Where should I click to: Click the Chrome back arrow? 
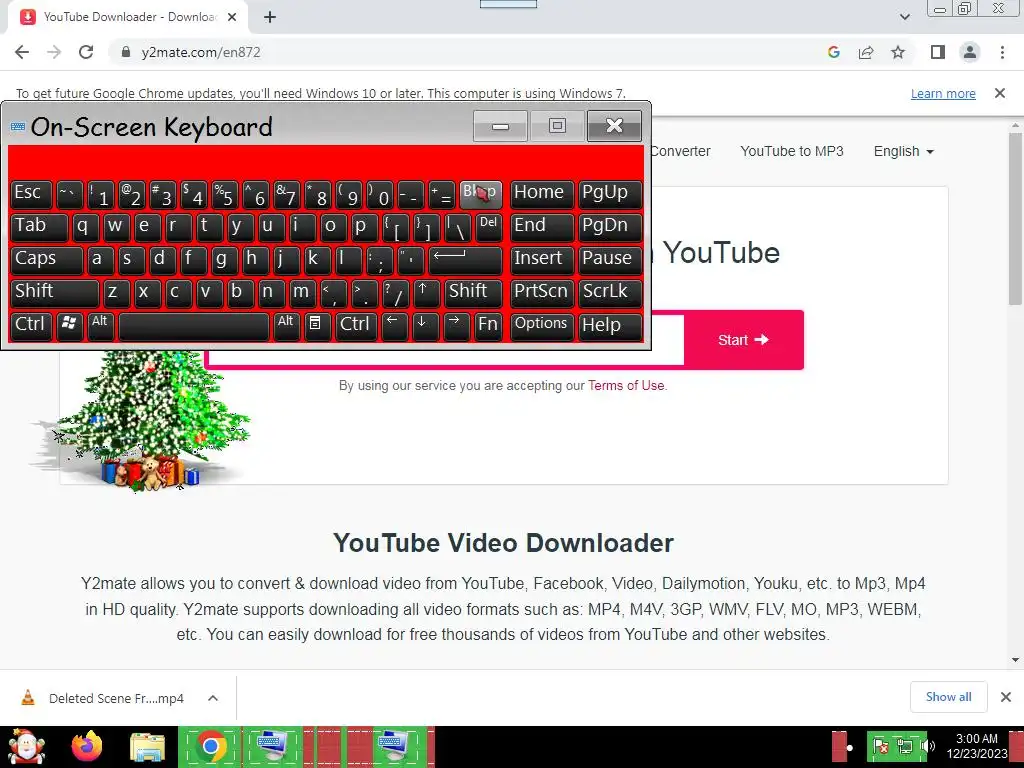[22, 52]
